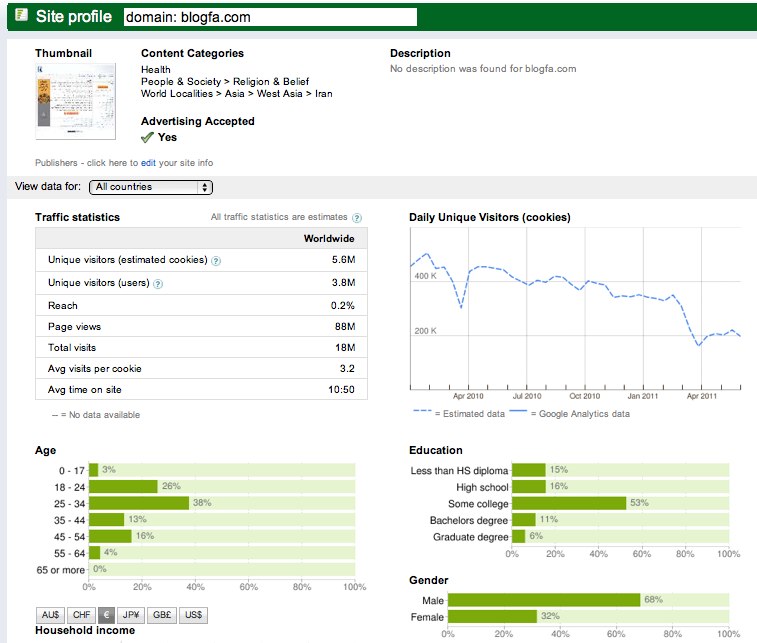Click the Jan 2011 chart axis label
Screen dimensions: 757x643
click(x=643, y=396)
